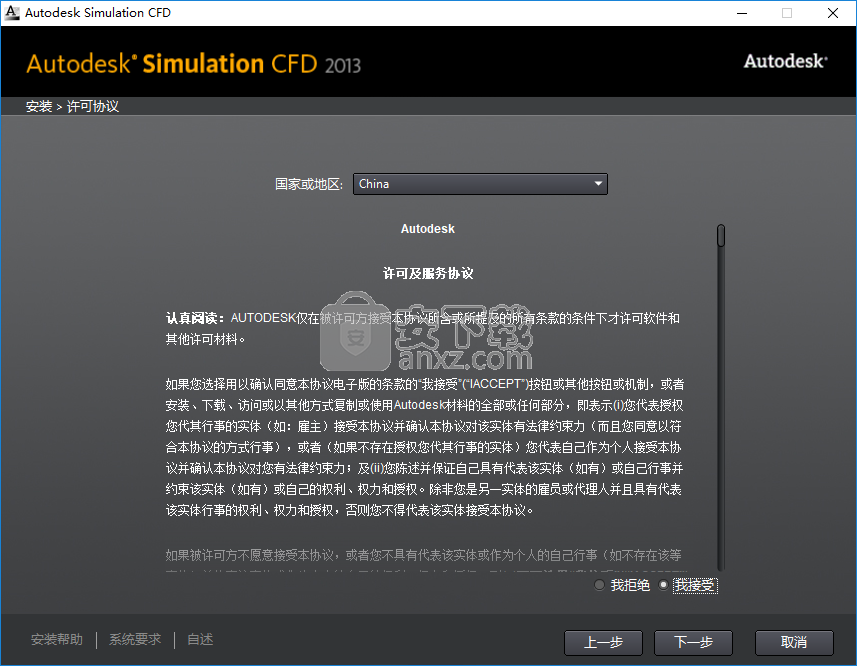The height and width of the screenshot is (666, 857).
Task: Close the Autodesk Simulation CFD installer window
Action: click(x=832, y=13)
